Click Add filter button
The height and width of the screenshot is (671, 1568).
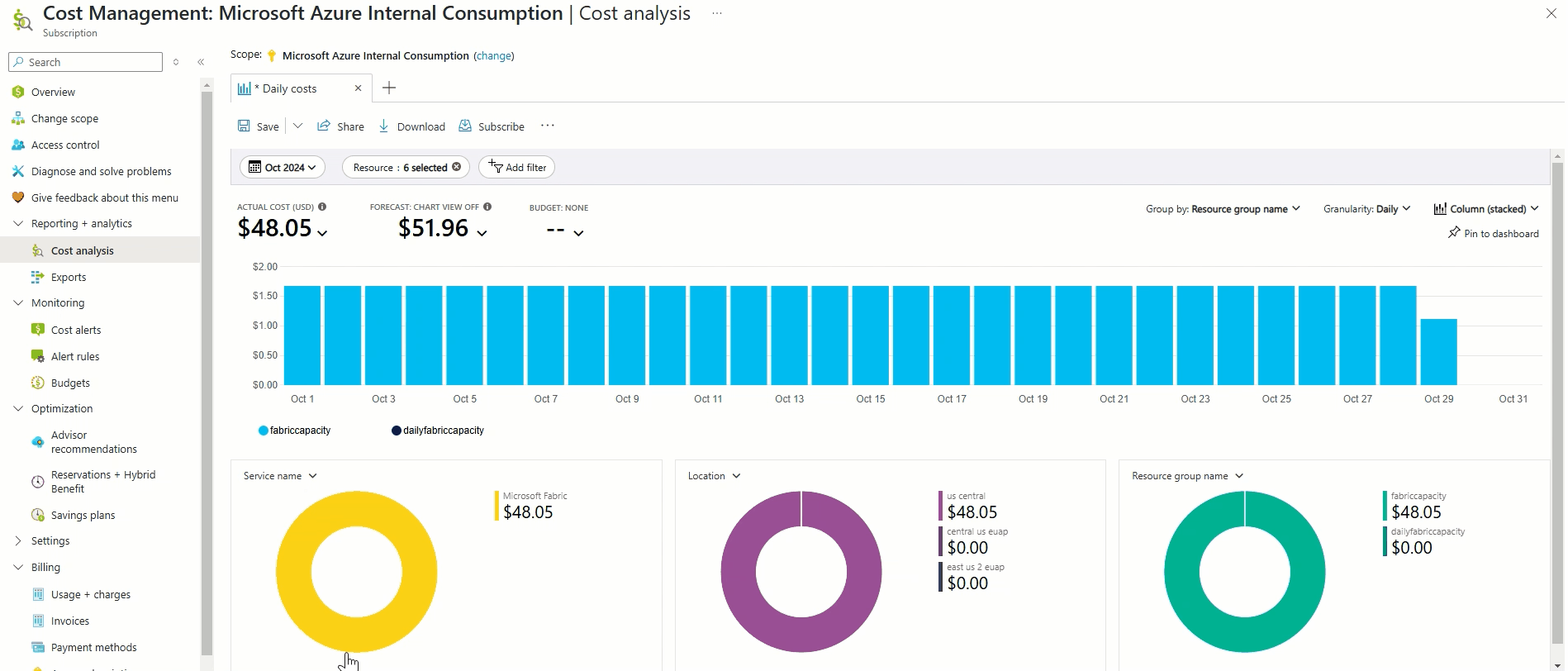click(516, 167)
